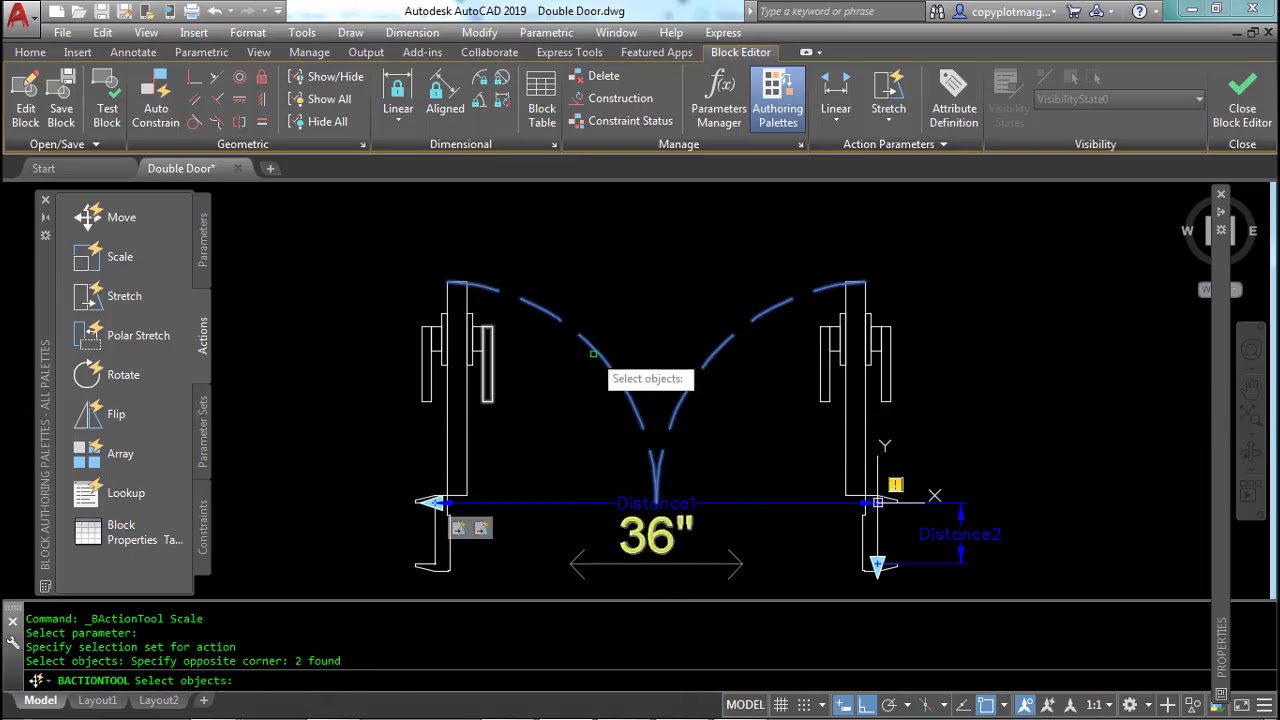The height and width of the screenshot is (720, 1280).
Task: Click the Show All constraints button
Action: [320, 99]
